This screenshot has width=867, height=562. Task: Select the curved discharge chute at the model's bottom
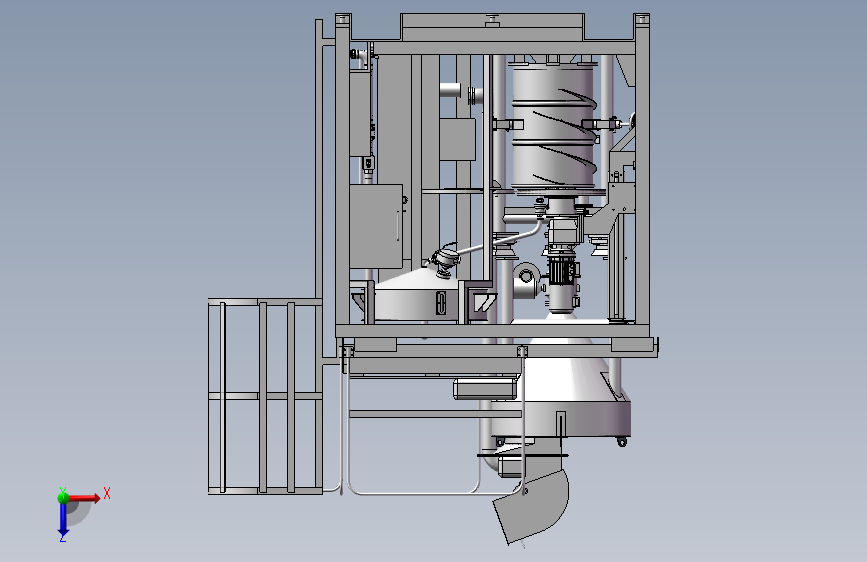(532, 506)
